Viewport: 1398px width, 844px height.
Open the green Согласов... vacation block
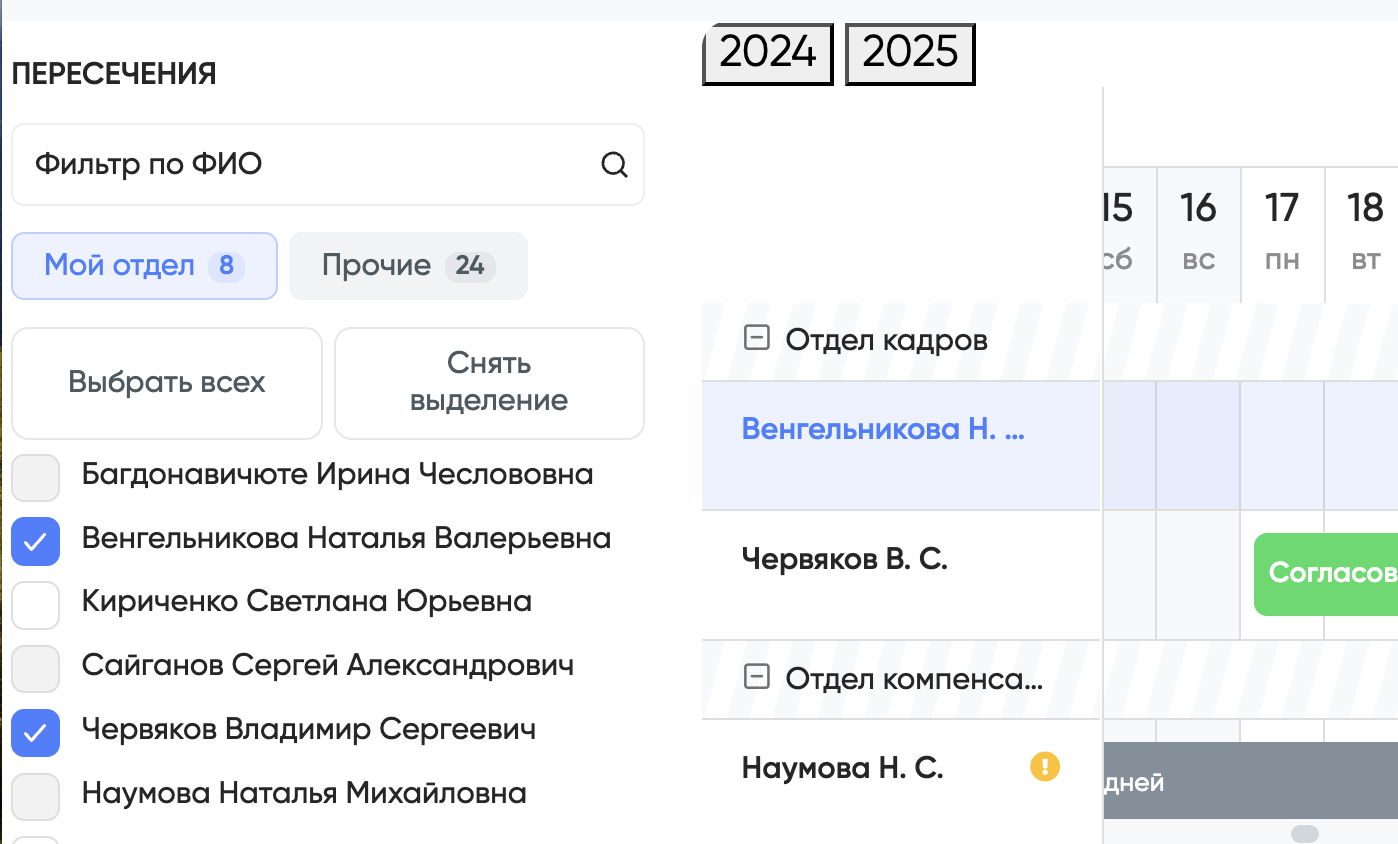point(1325,574)
